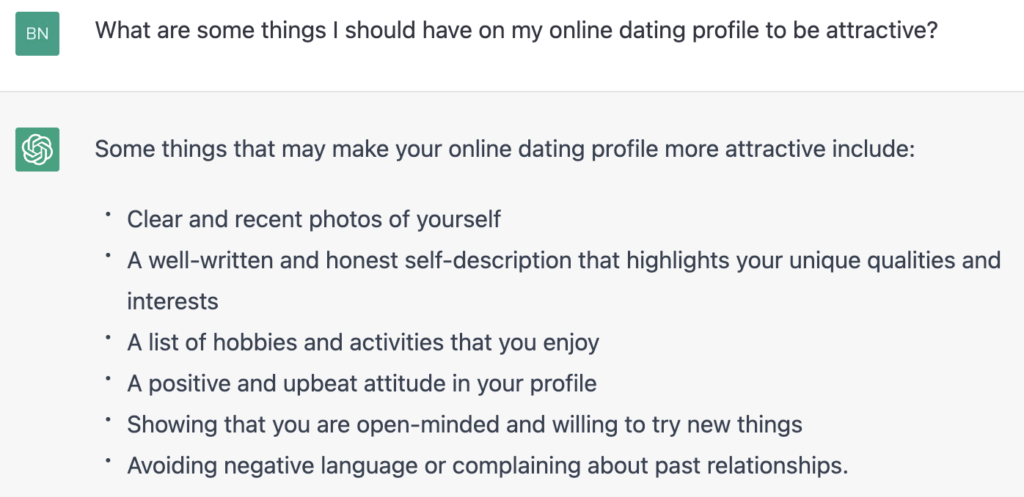1024x497 pixels.
Task: Select the 'Clear and recent photos' bullet item
Action: coord(313,219)
